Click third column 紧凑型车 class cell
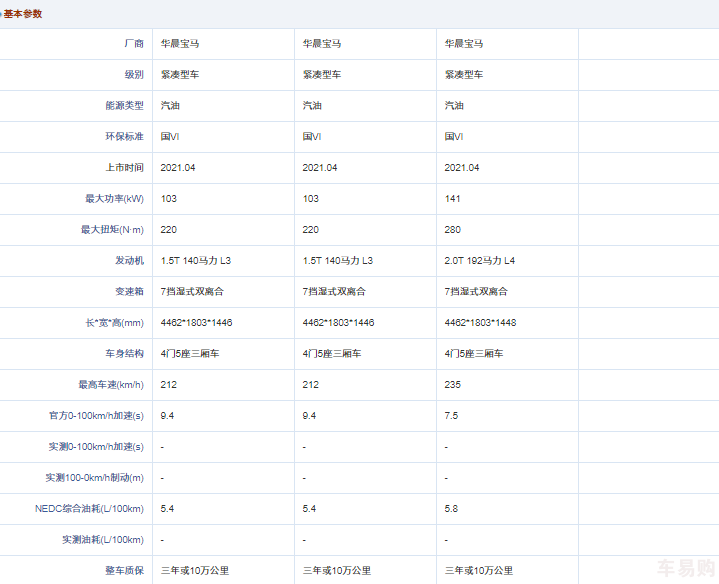Screen dimensions: 719x584 [x=464, y=74]
